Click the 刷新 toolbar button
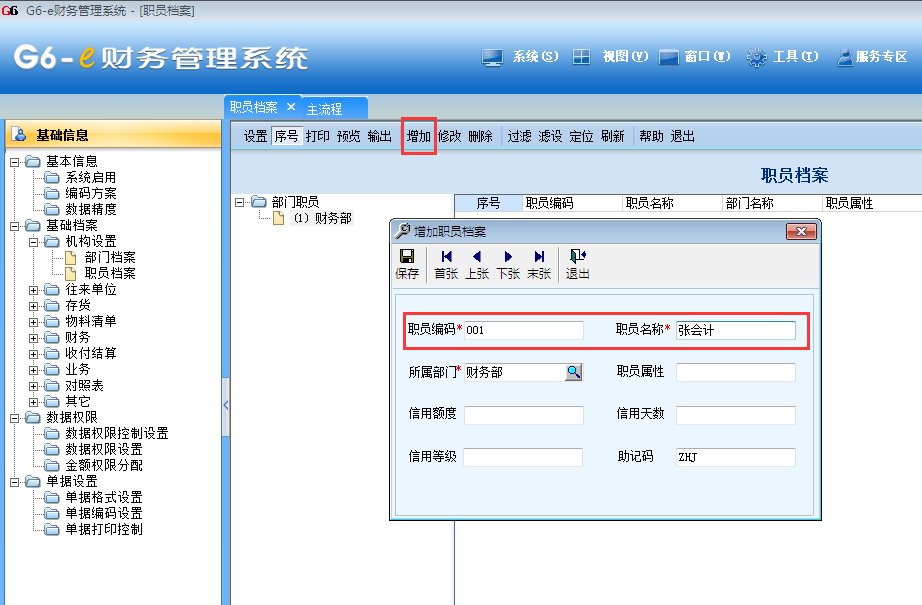The image size is (922, 605). tap(612, 136)
